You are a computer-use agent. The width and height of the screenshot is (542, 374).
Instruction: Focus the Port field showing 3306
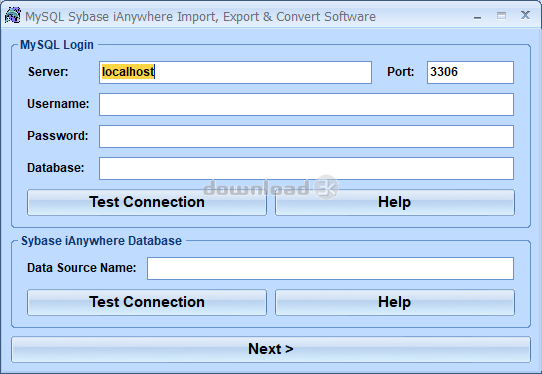coord(470,72)
